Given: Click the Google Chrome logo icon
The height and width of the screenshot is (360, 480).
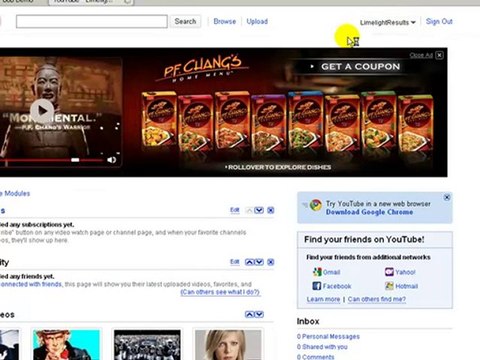Looking at the screenshot, I should pyautogui.click(x=315, y=205).
